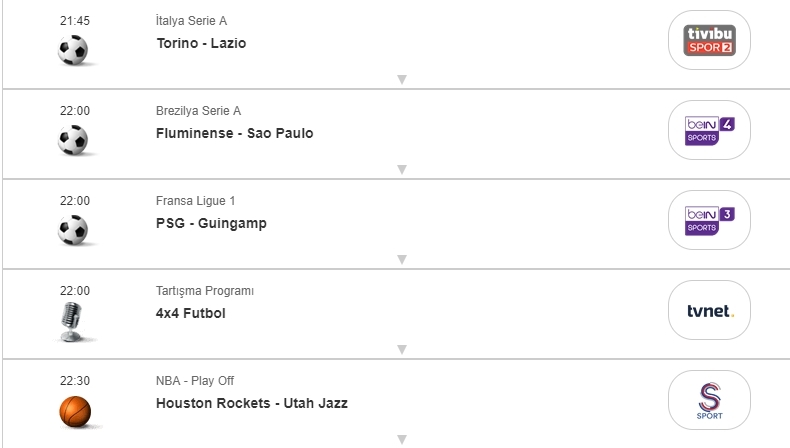The height and width of the screenshot is (448, 790).
Task: Open the S Sport channel logo
Action: coord(709,400)
